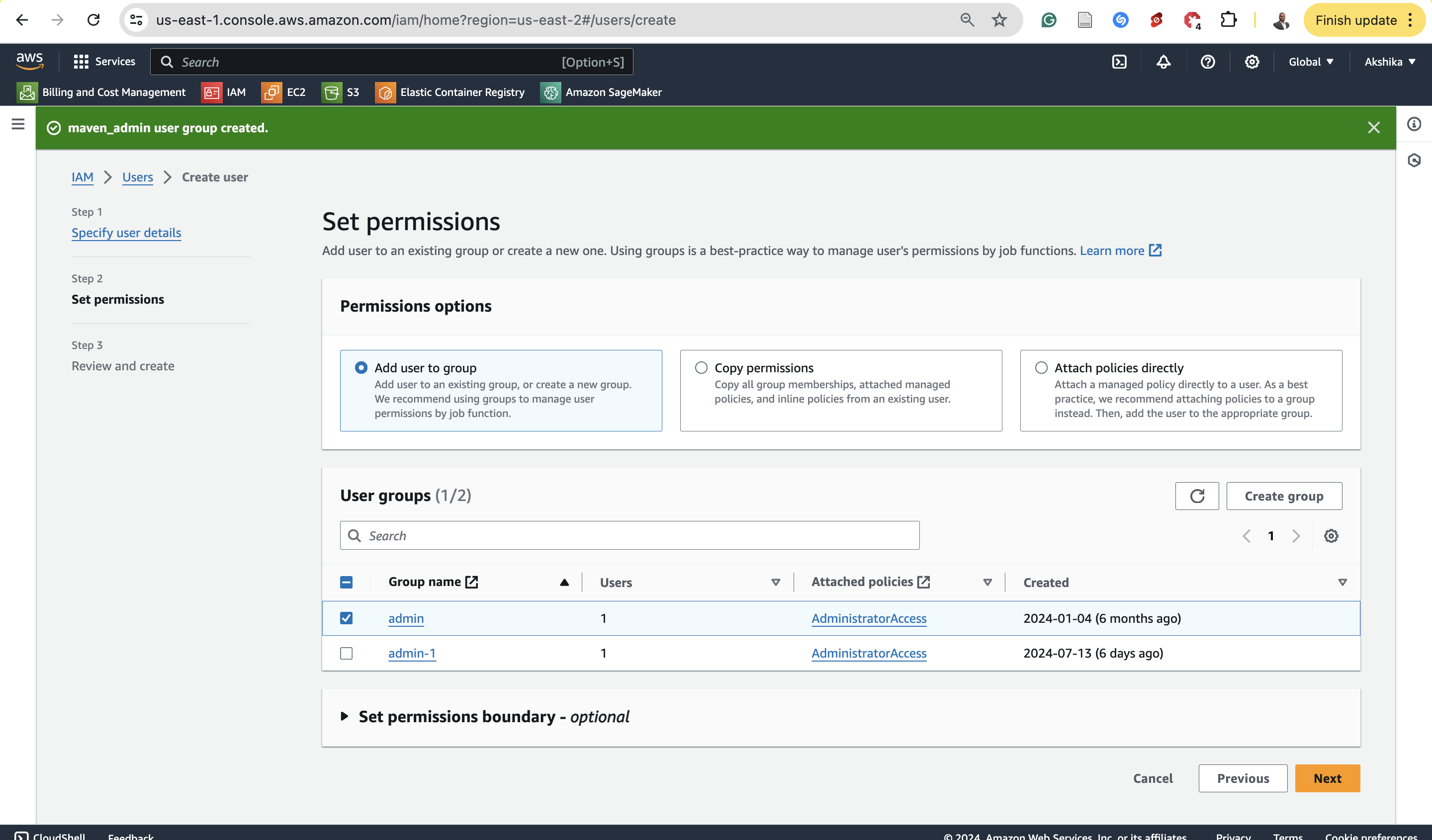Open the Services menu
The height and width of the screenshot is (840, 1432).
(x=104, y=62)
